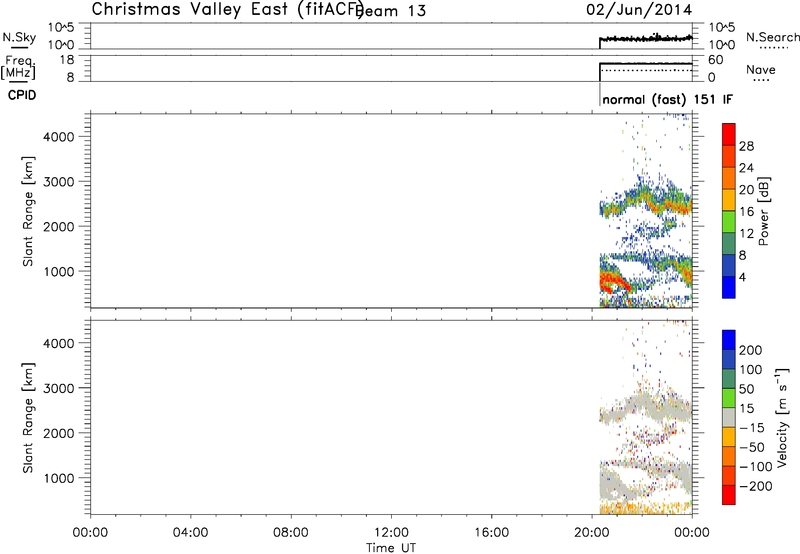The width and height of the screenshot is (800, 554).
Task: Select the '-200' value on Velocity scale
Action: [x=756, y=486]
